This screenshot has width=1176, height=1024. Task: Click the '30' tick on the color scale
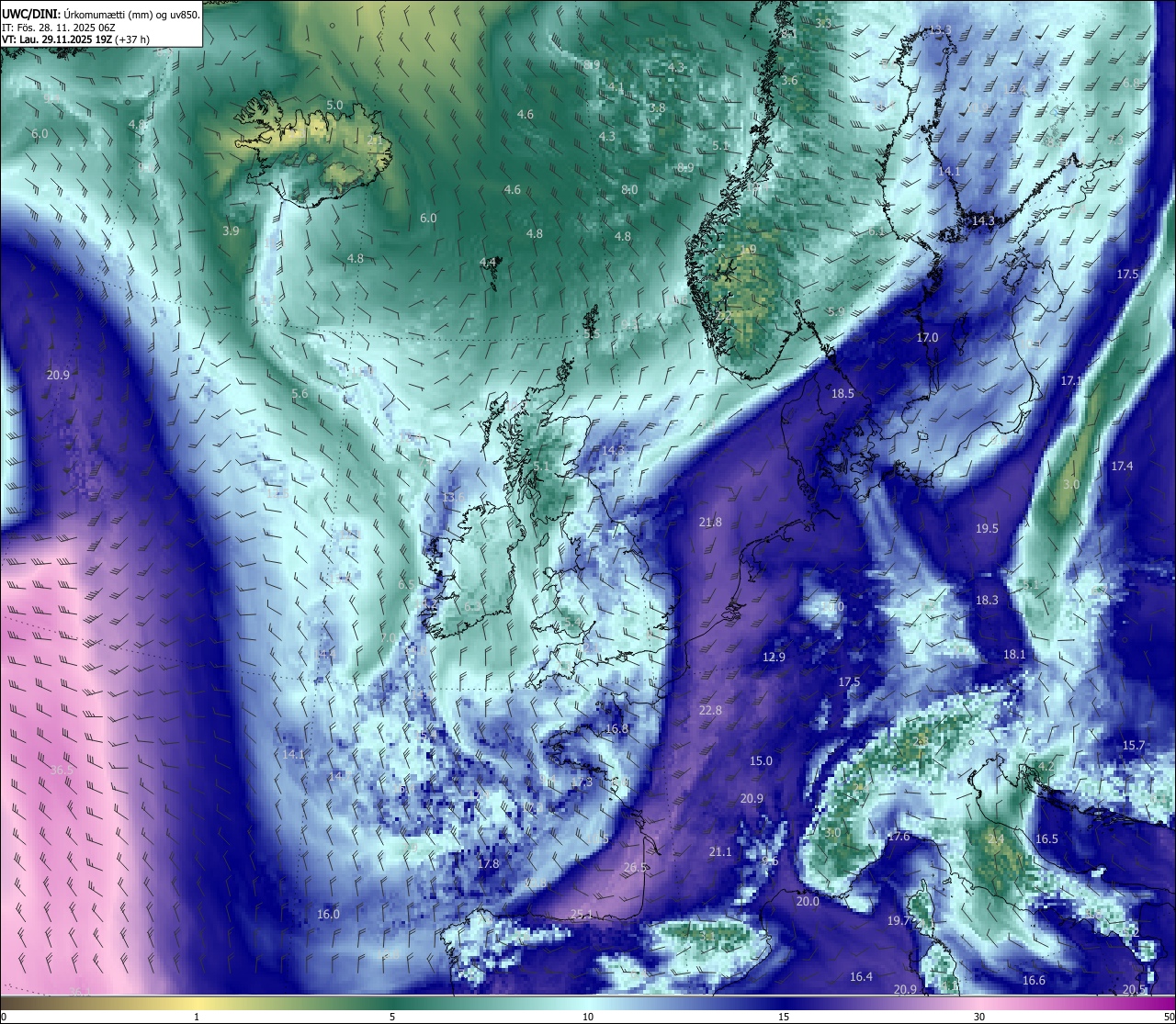[x=979, y=1017]
